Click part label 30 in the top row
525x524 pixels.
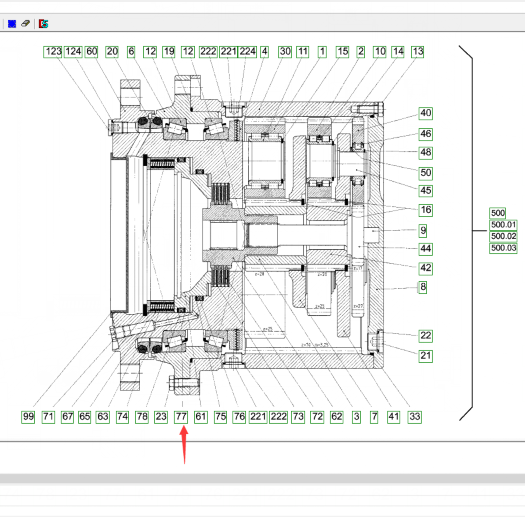pos(285,52)
